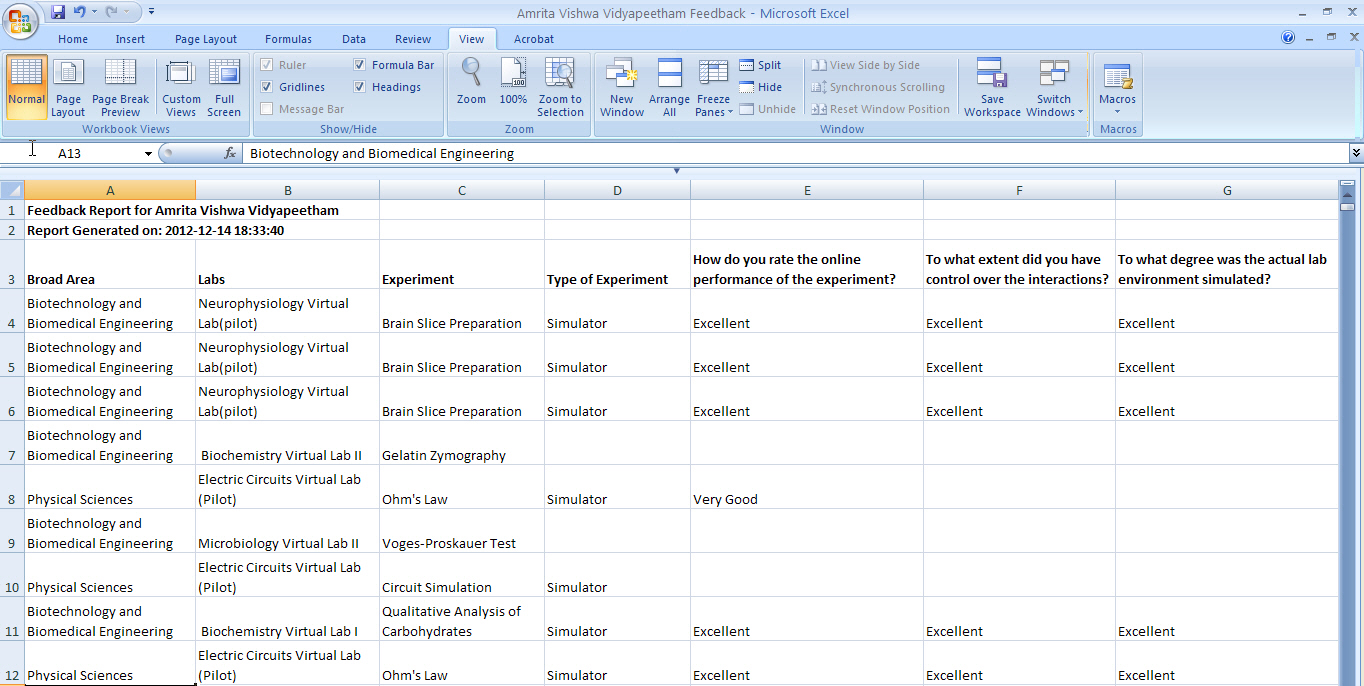Select column A header
The height and width of the screenshot is (686, 1364).
click(110, 190)
